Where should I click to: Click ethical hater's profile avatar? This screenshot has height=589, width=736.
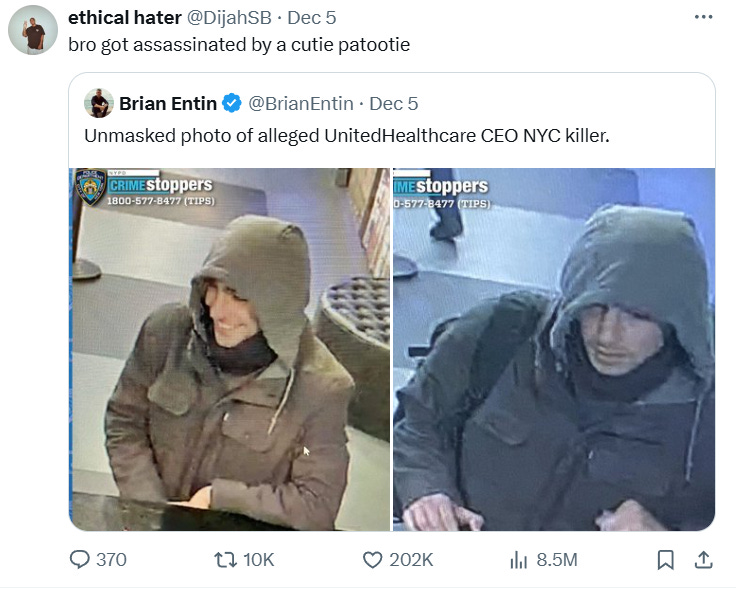pos(33,30)
